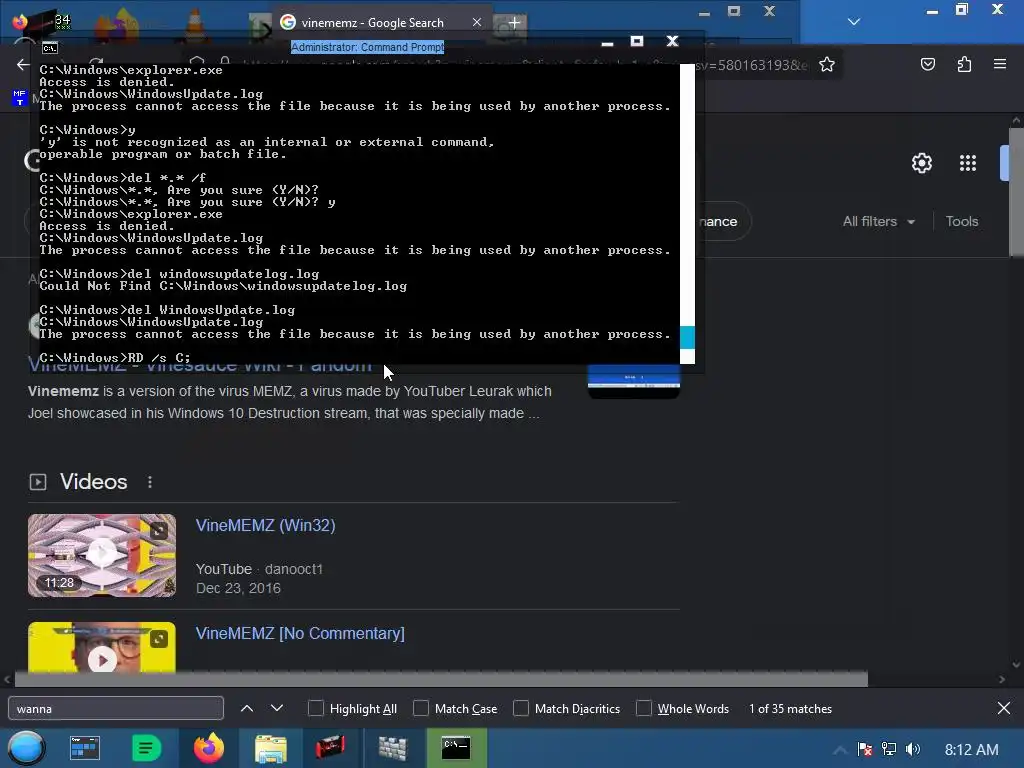The height and width of the screenshot is (768, 1024).
Task: Click the Dec 23, 2016 date text
Action: (238, 588)
